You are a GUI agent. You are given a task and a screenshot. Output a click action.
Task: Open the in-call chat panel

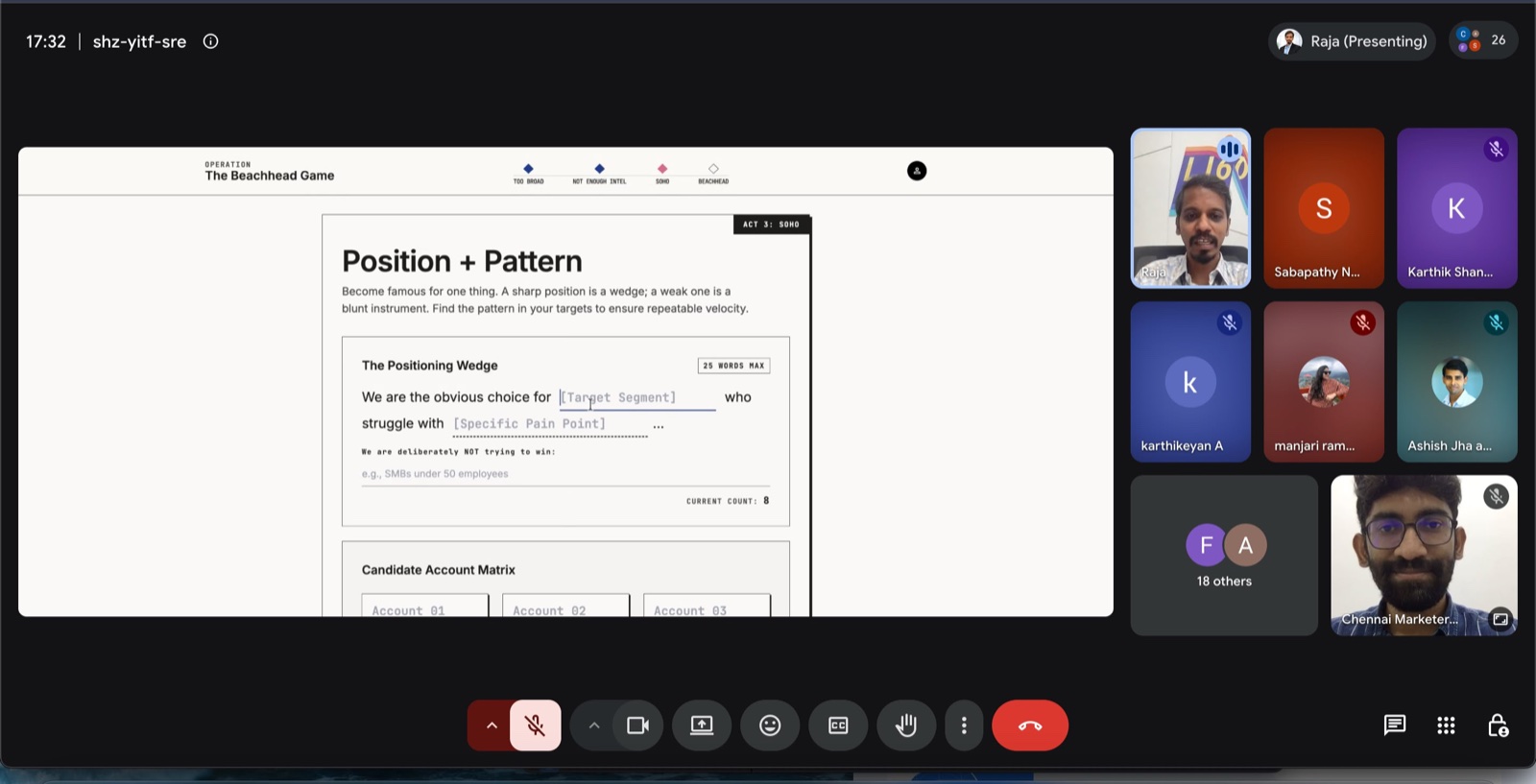(1395, 725)
